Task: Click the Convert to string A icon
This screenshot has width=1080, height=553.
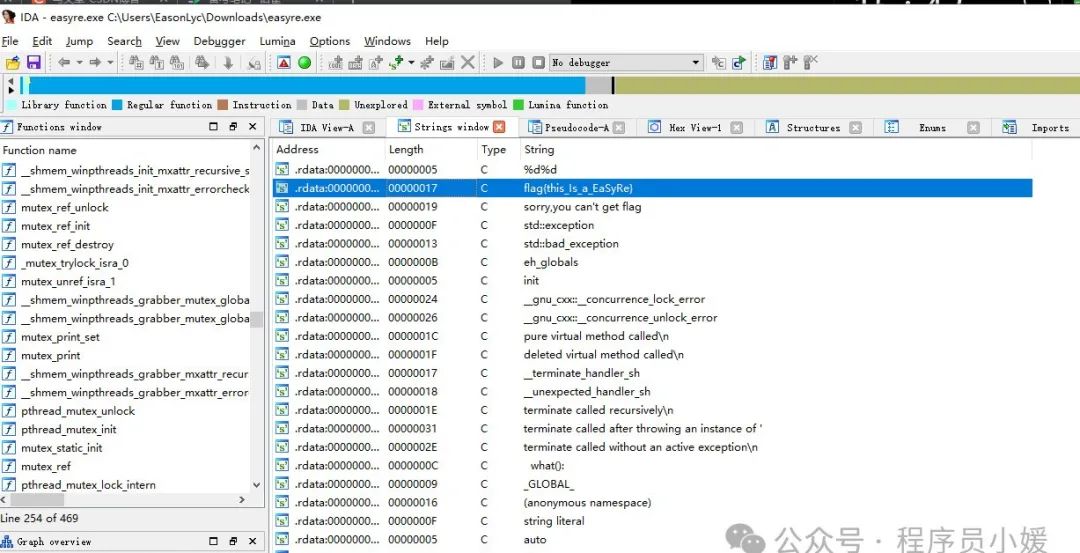Action: coord(376,63)
